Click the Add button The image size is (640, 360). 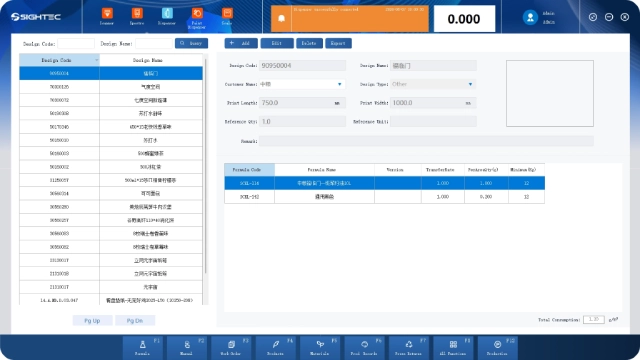pos(241,43)
